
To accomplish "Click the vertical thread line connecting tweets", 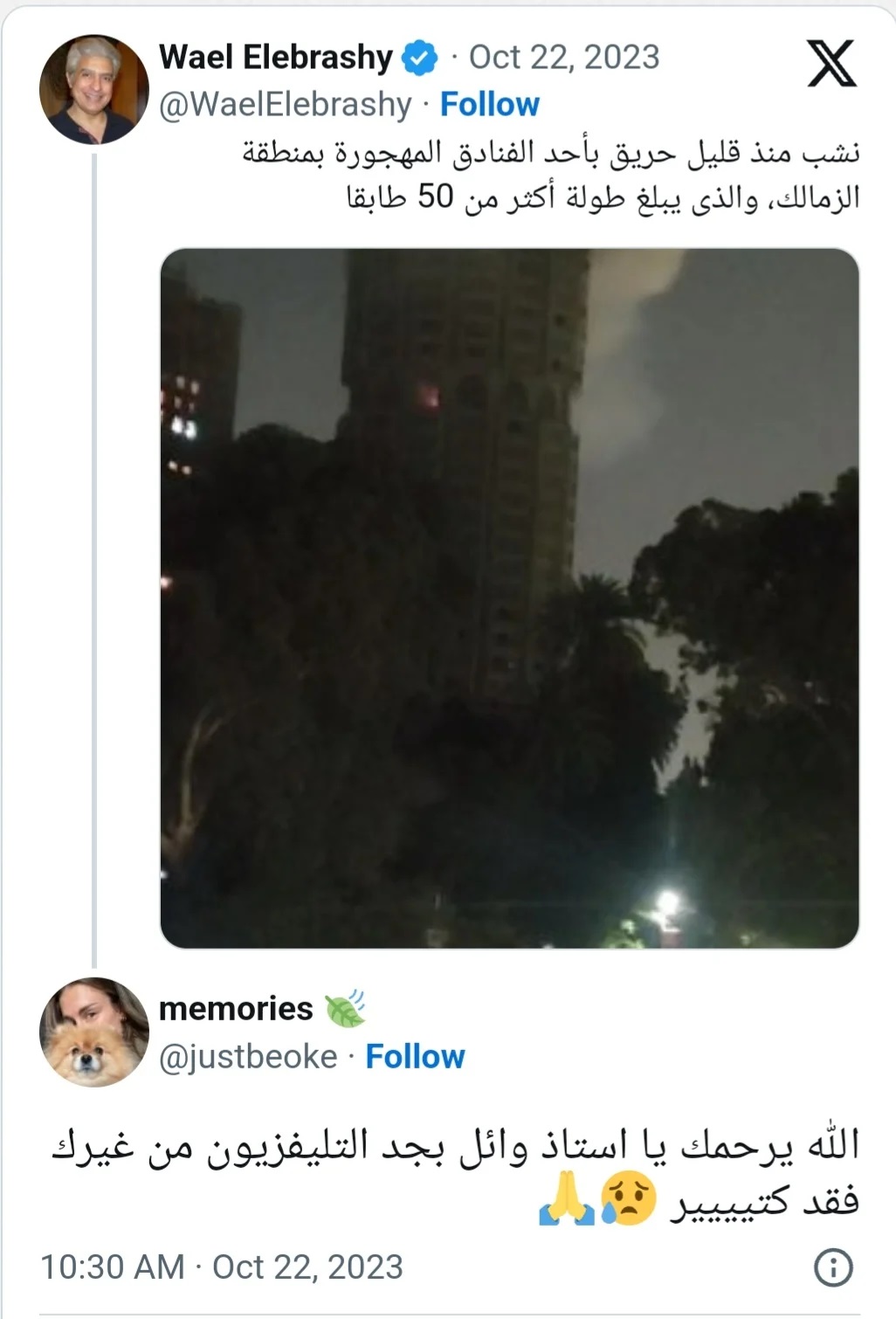I will pos(94,559).
